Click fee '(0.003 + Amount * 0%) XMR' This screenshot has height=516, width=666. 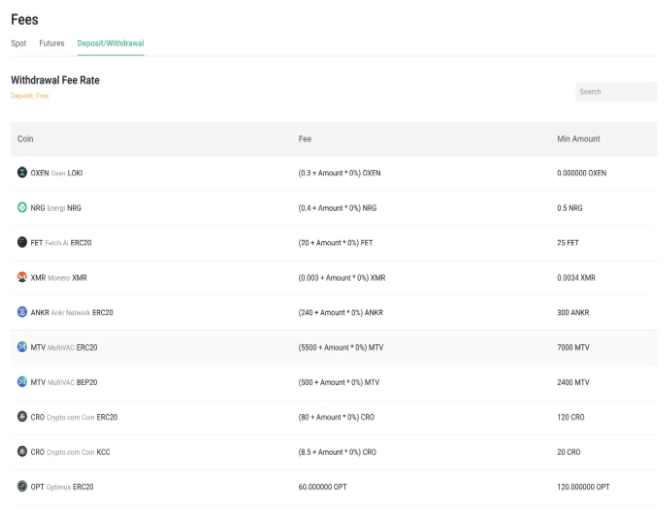point(342,278)
